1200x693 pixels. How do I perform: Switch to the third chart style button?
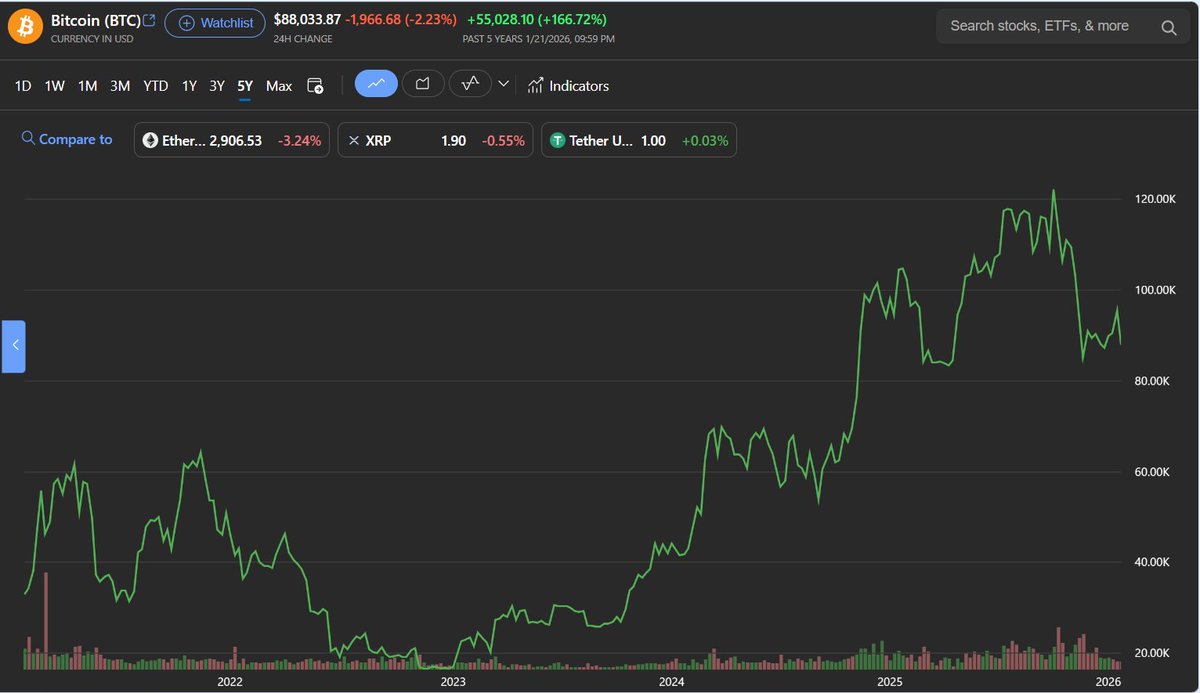pos(470,84)
